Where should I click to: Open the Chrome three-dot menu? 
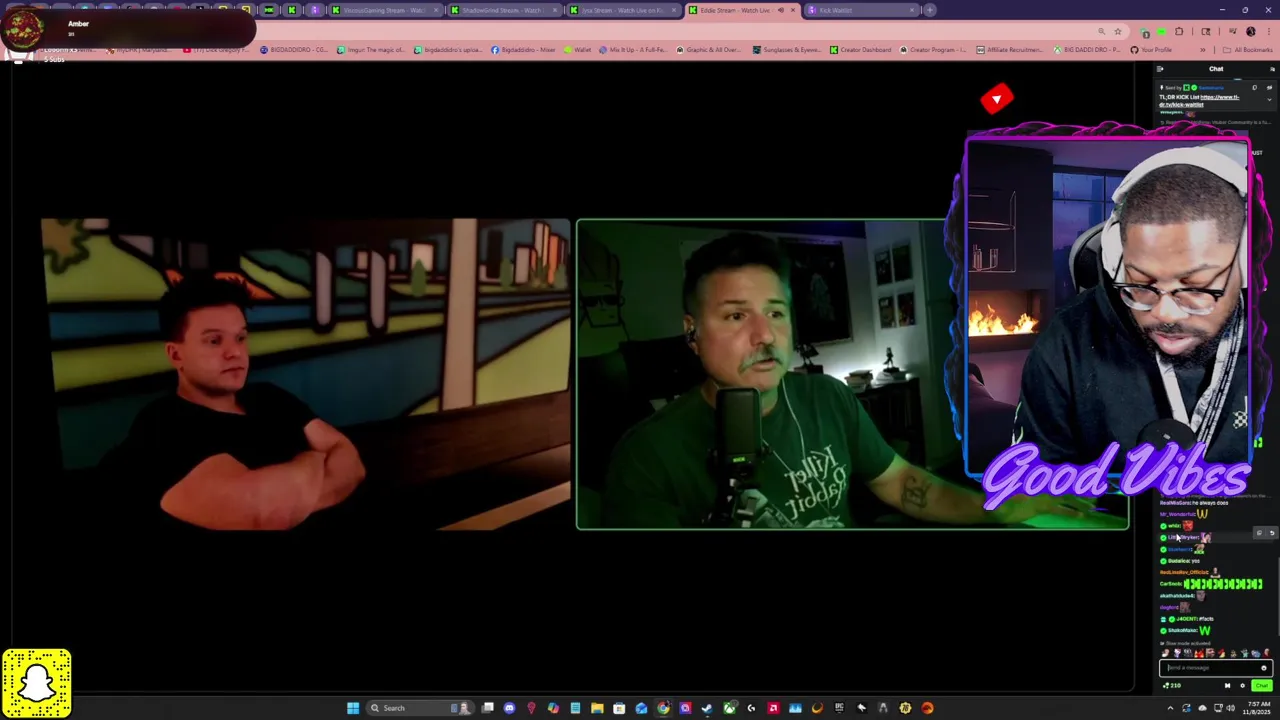pyautogui.click(x=1270, y=31)
